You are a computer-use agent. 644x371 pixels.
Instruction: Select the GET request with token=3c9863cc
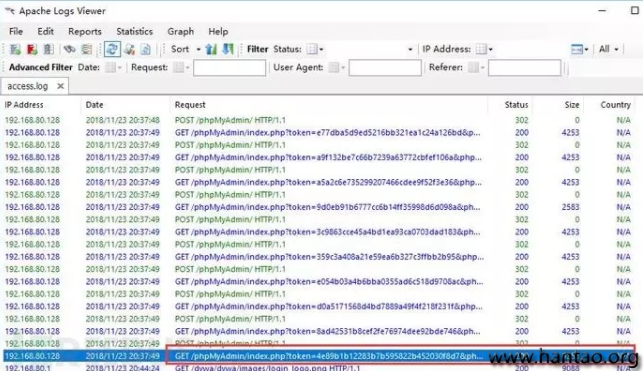point(327,232)
